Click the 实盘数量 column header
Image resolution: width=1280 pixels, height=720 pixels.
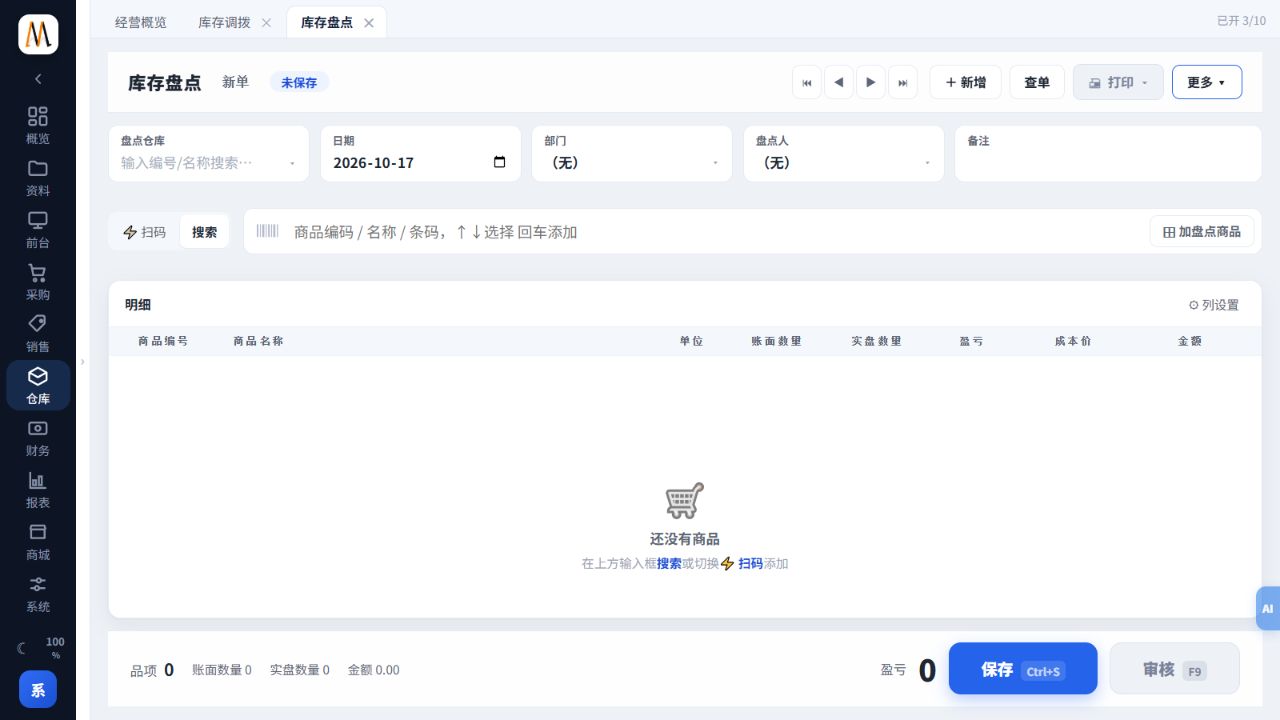click(877, 341)
